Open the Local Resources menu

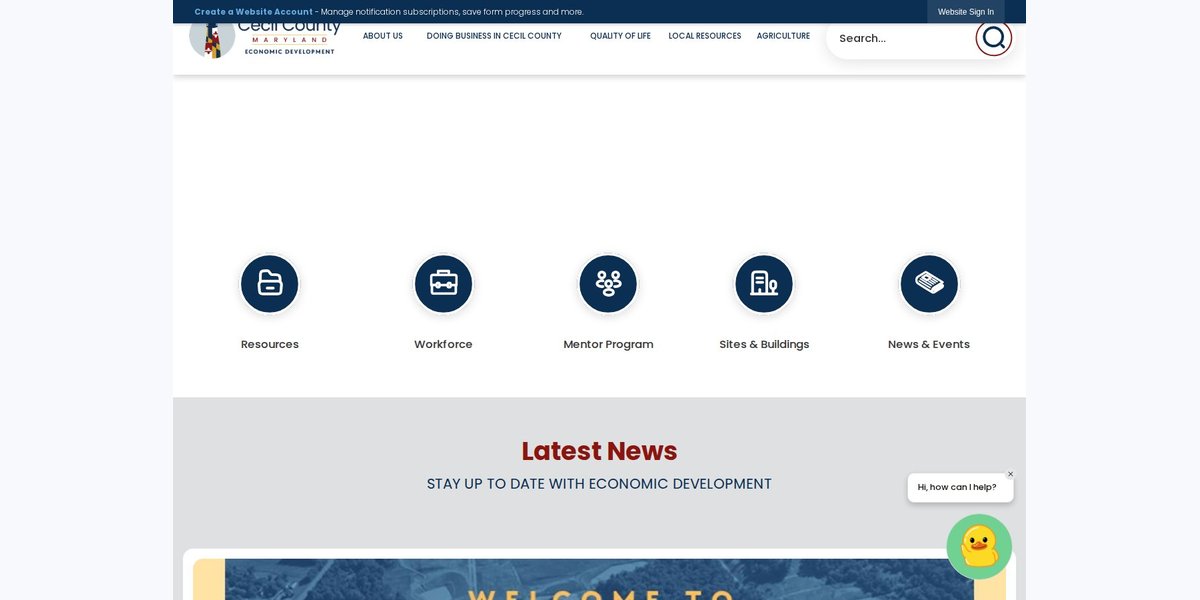click(x=705, y=36)
